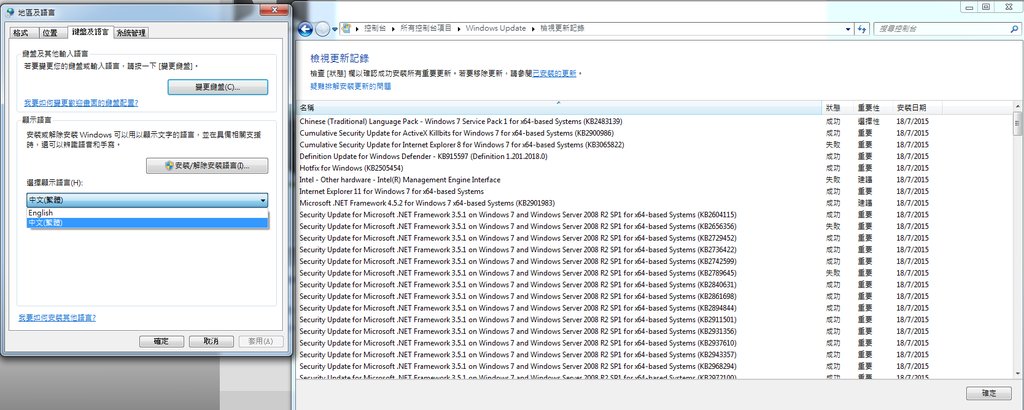Switch to the 系統管理 tab

click(x=131, y=33)
